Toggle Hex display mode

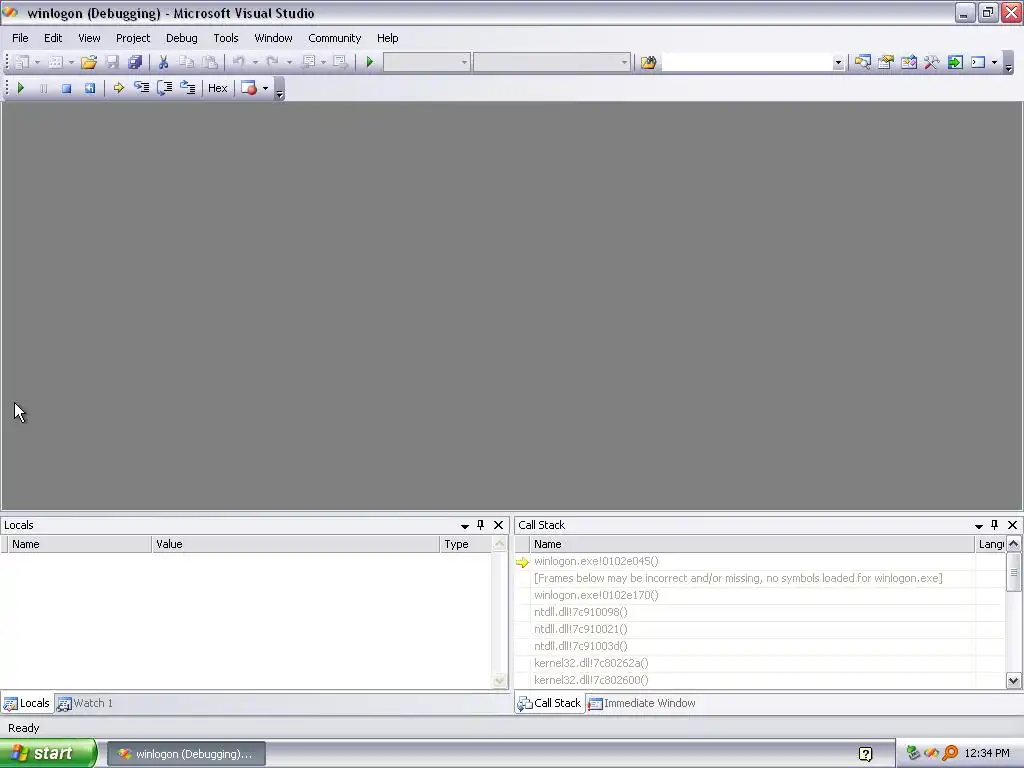click(217, 88)
